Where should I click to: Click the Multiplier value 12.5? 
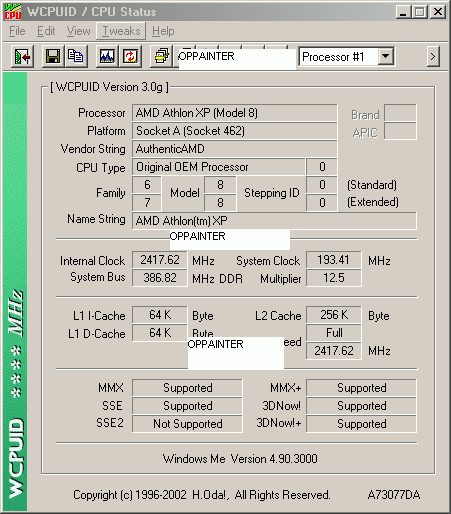click(334, 278)
